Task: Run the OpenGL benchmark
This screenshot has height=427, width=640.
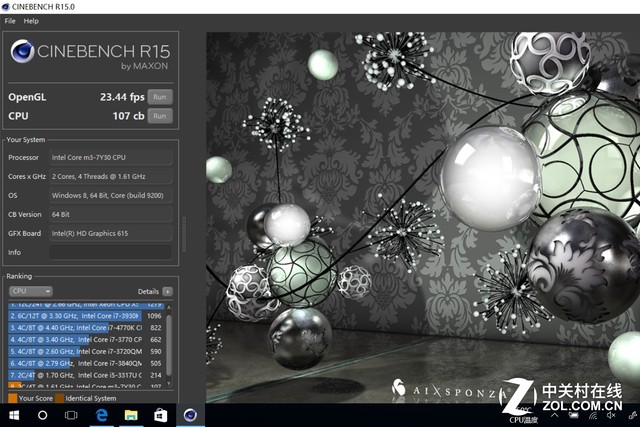Action: click(160, 97)
